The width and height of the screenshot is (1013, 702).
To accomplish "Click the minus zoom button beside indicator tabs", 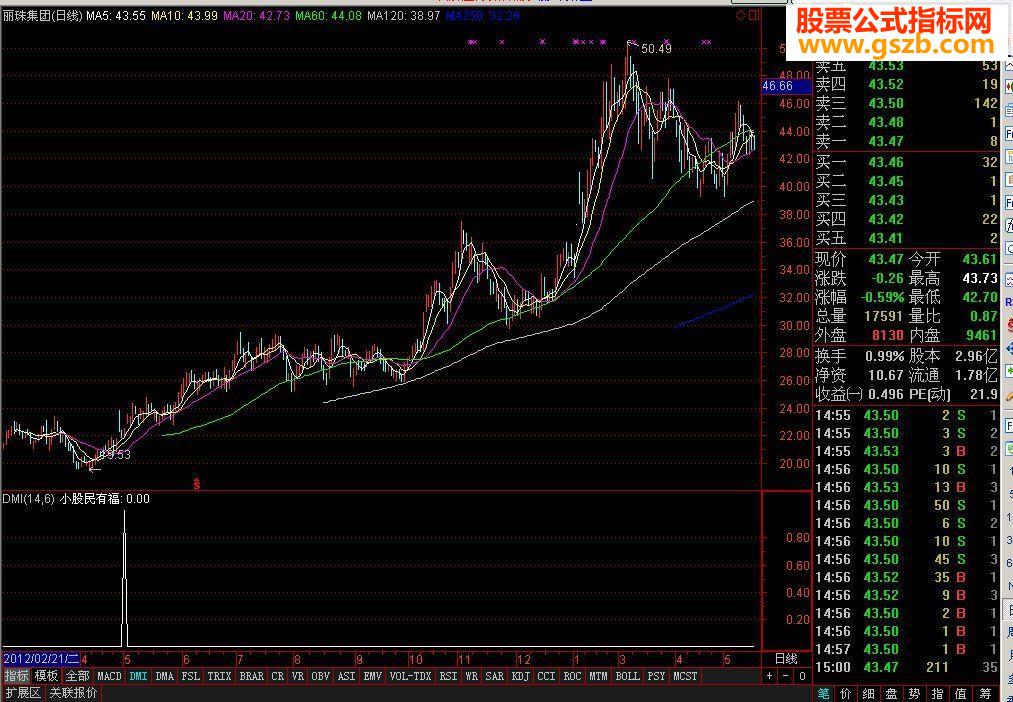I will coord(786,676).
